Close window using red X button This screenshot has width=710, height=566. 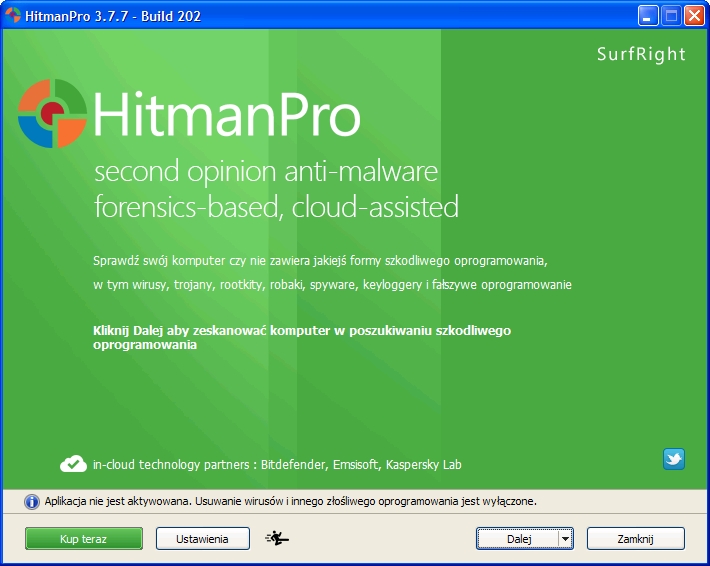[x=694, y=15]
